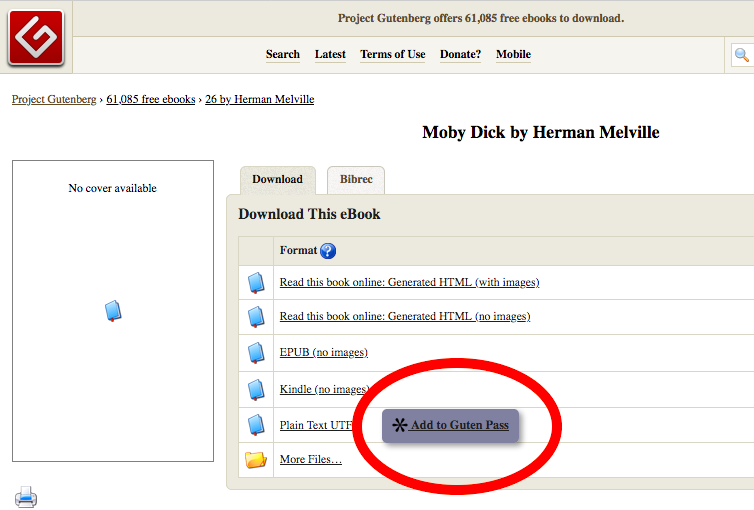Open the Donate? link
Viewport: 754px width, 510px height.
461,54
